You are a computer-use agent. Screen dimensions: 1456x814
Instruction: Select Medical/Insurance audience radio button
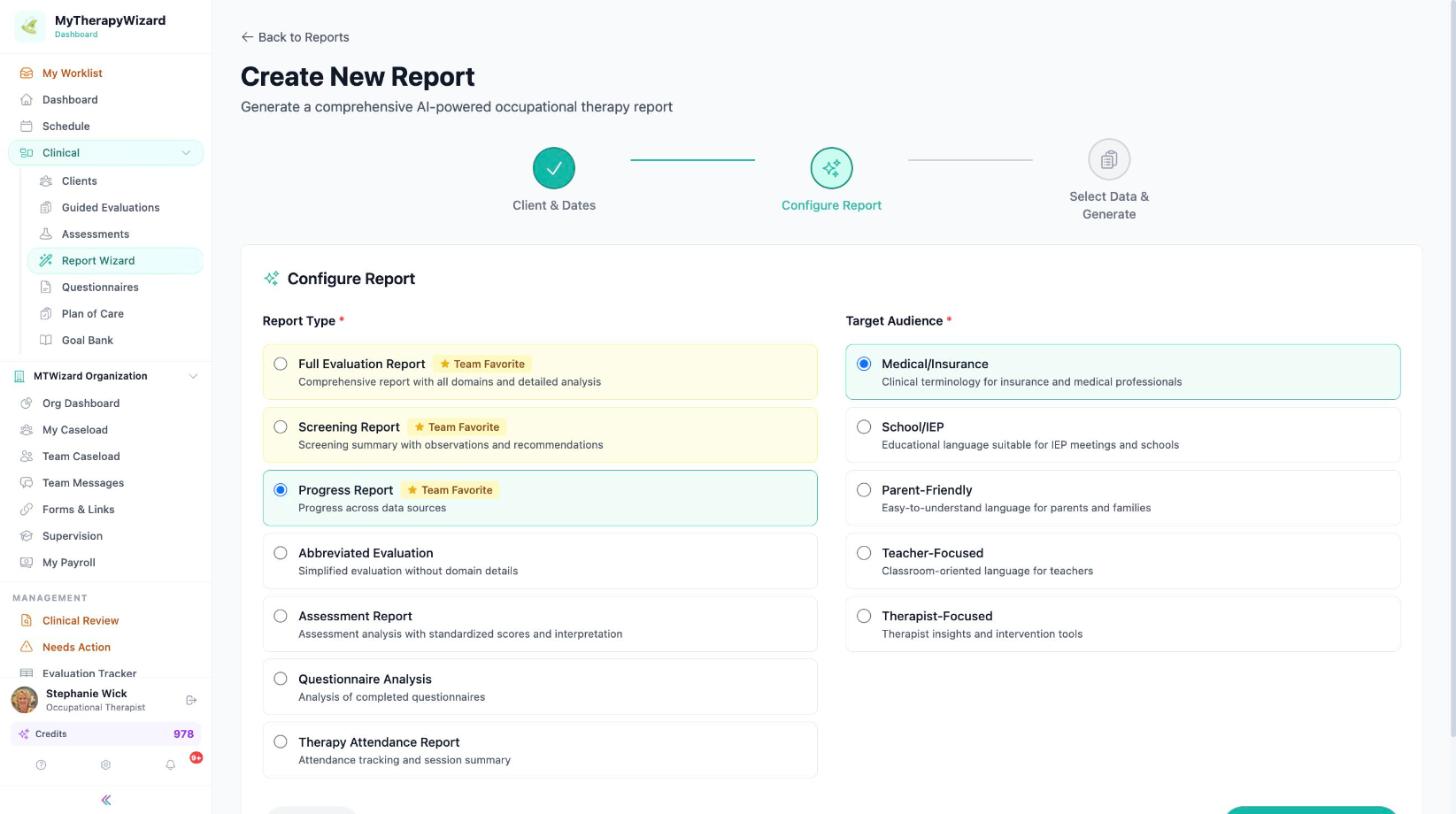coord(864,364)
